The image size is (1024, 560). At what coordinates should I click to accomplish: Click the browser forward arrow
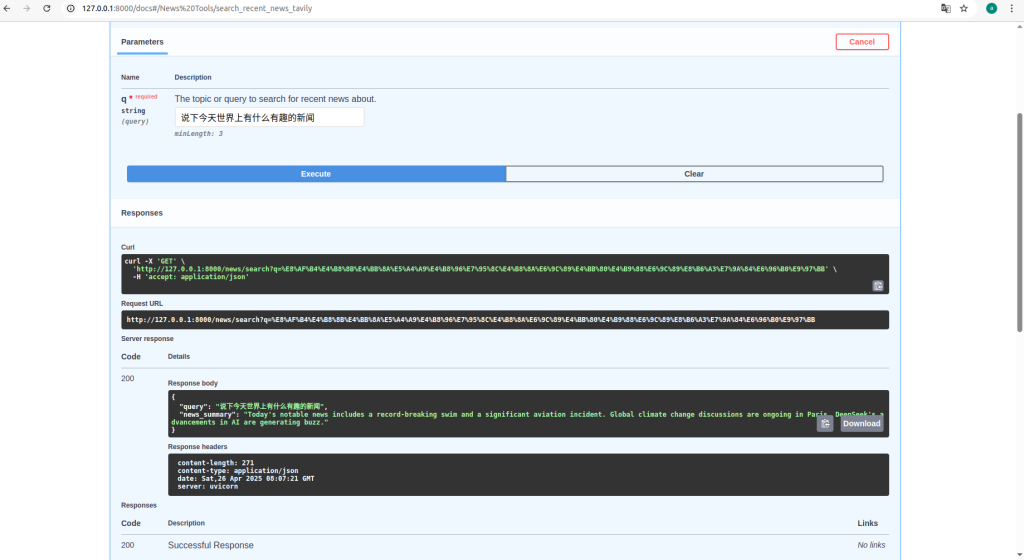point(27,8)
